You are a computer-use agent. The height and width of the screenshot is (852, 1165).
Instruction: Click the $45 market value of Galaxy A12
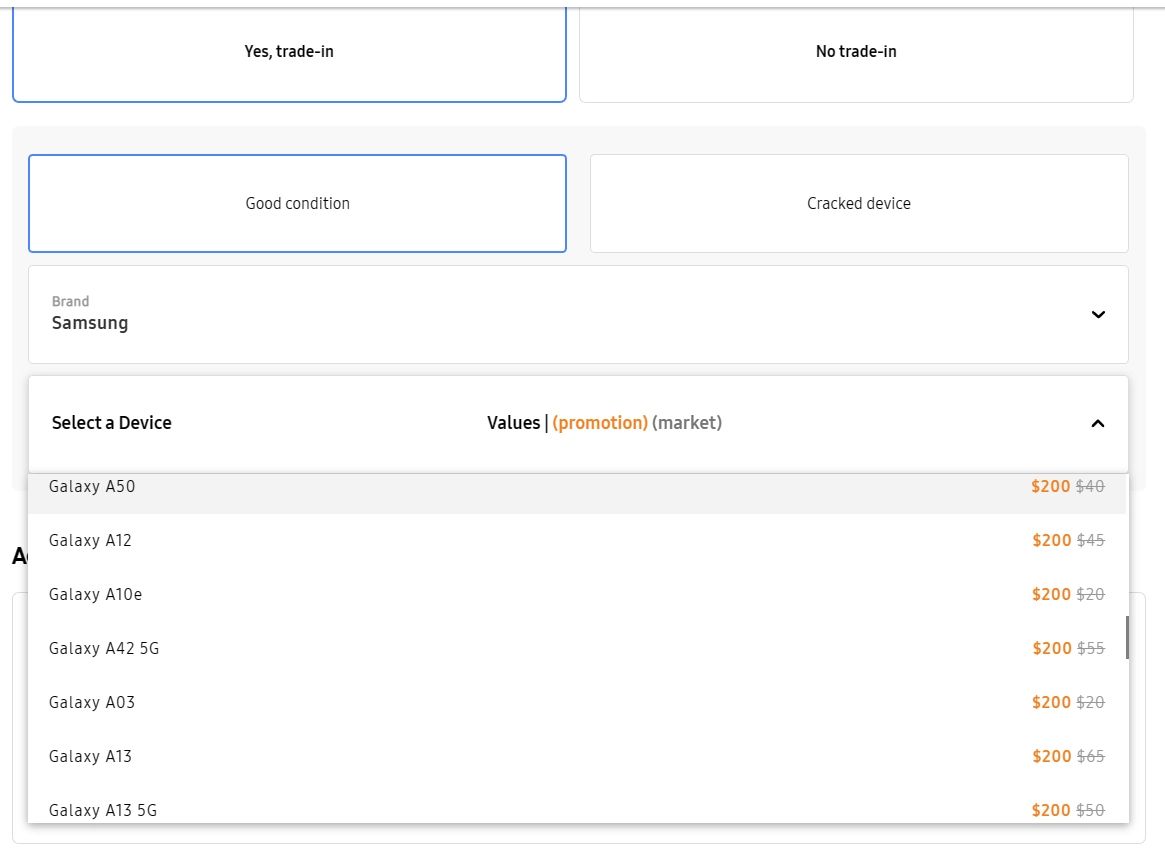[1090, 540]
